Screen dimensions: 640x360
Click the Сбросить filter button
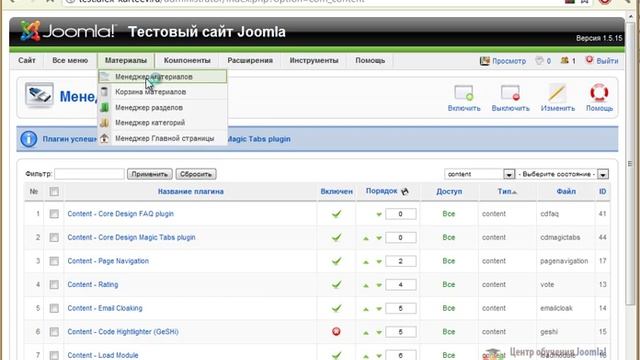(x=196, y=174)
